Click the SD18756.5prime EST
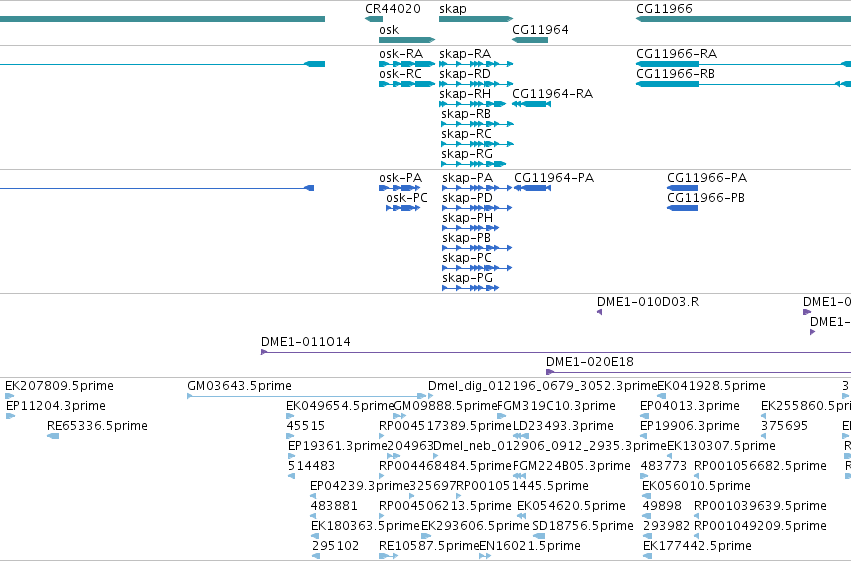Viewport: 851px width, 561px height. point(538,536)
